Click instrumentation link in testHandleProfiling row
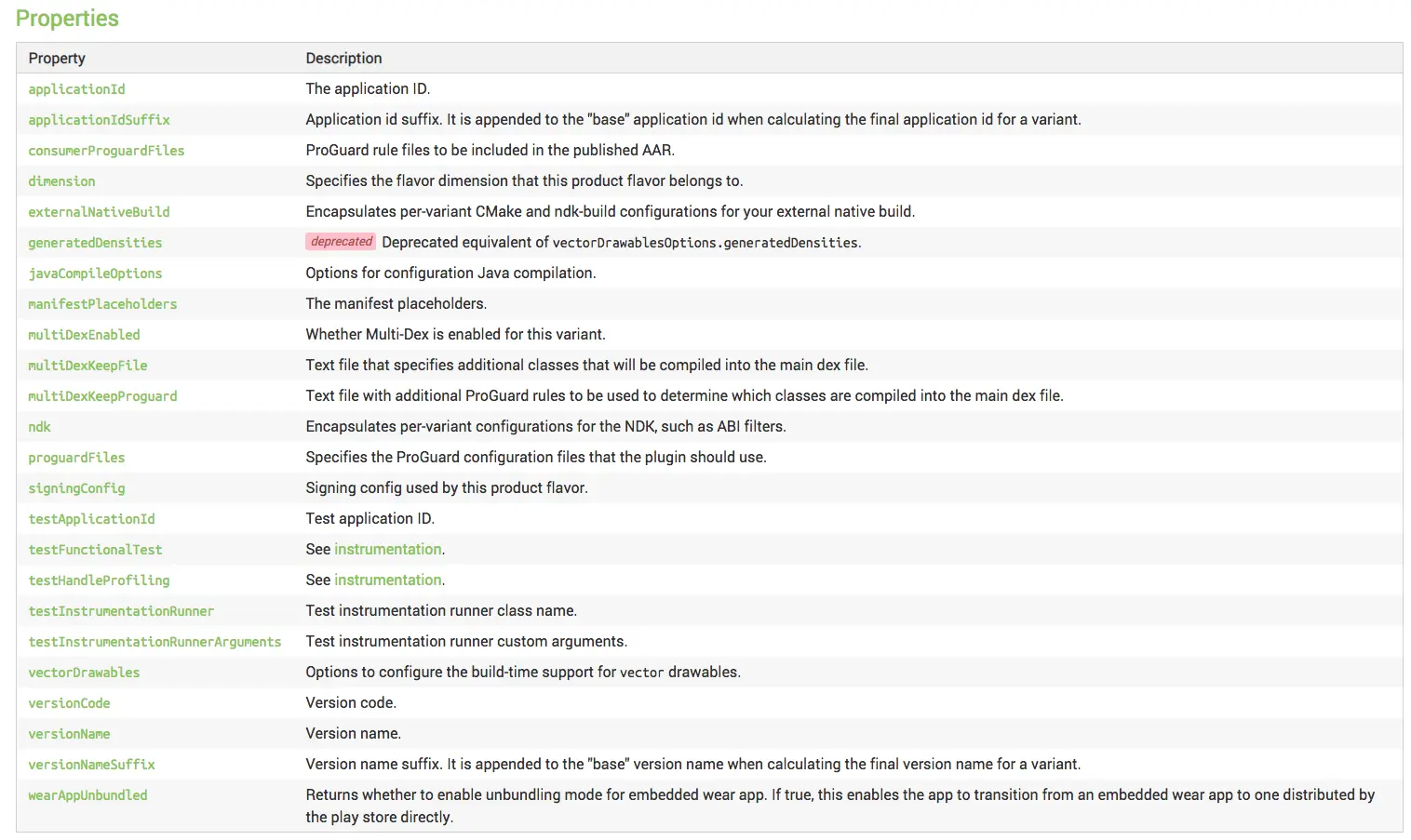Viewport: 1411px width, 840px height. [x=387, y=580]
